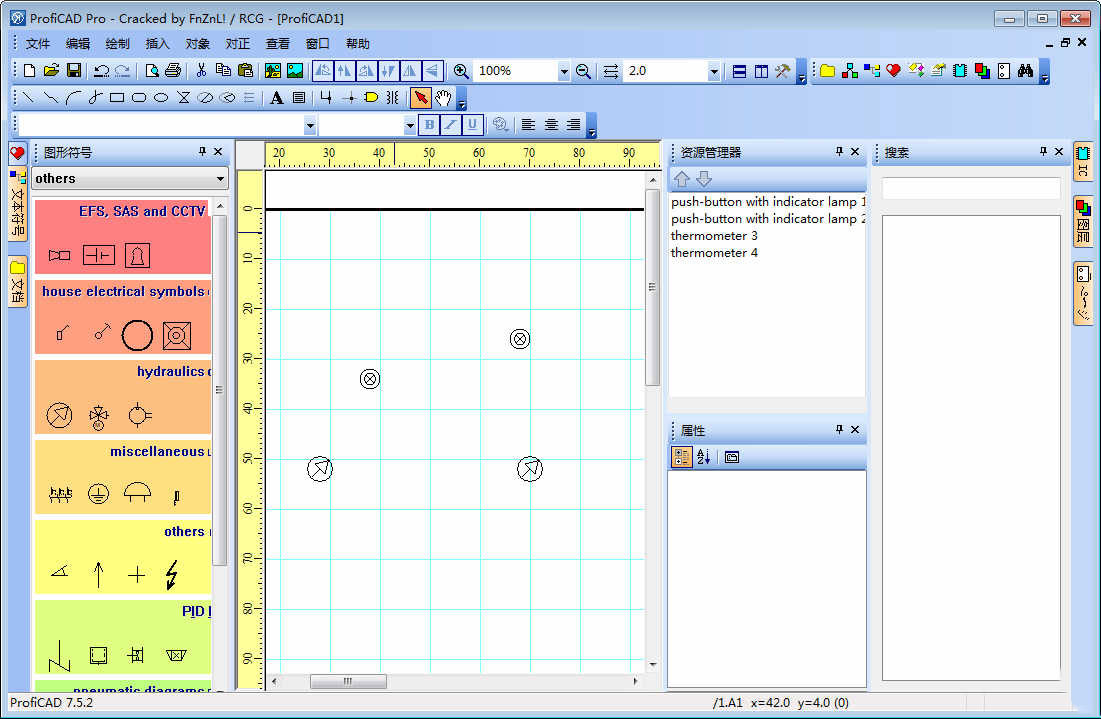Open the zoom 100% dropdown

(x=563, y=71)
